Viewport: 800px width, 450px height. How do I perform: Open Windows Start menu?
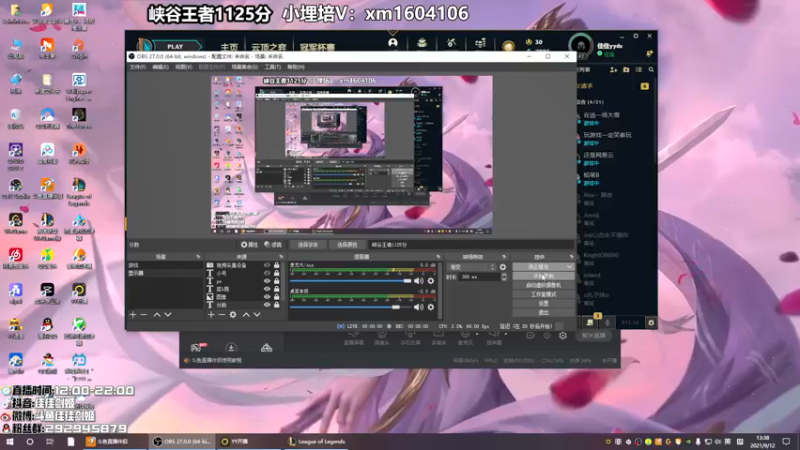[x=9, y=441]
